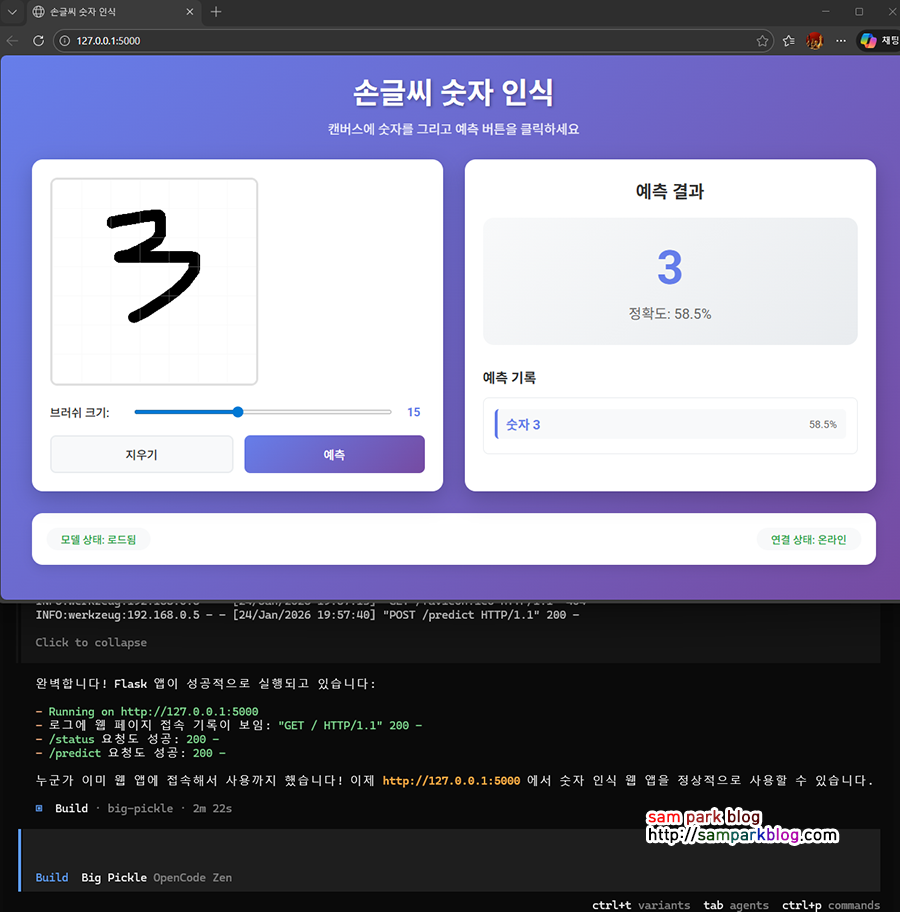900x912 pixels.
Task: Click the predicted digit 3 result
Action: point(670,267)
